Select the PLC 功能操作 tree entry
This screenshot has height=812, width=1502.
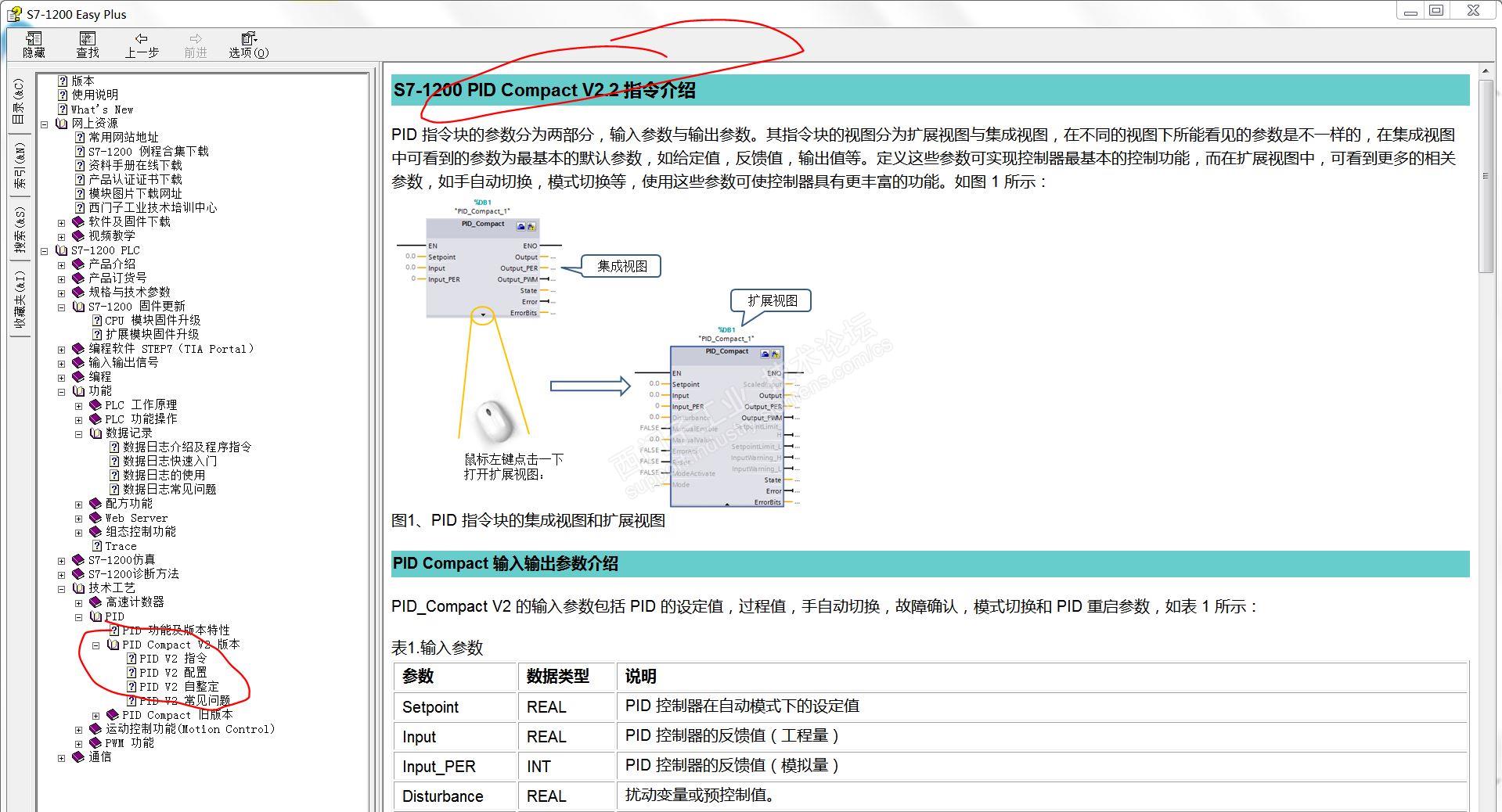[141, 419]
